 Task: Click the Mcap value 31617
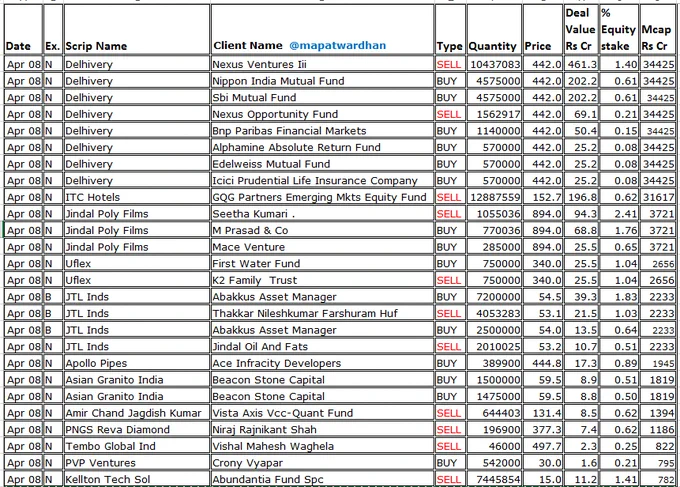(658, 197)
